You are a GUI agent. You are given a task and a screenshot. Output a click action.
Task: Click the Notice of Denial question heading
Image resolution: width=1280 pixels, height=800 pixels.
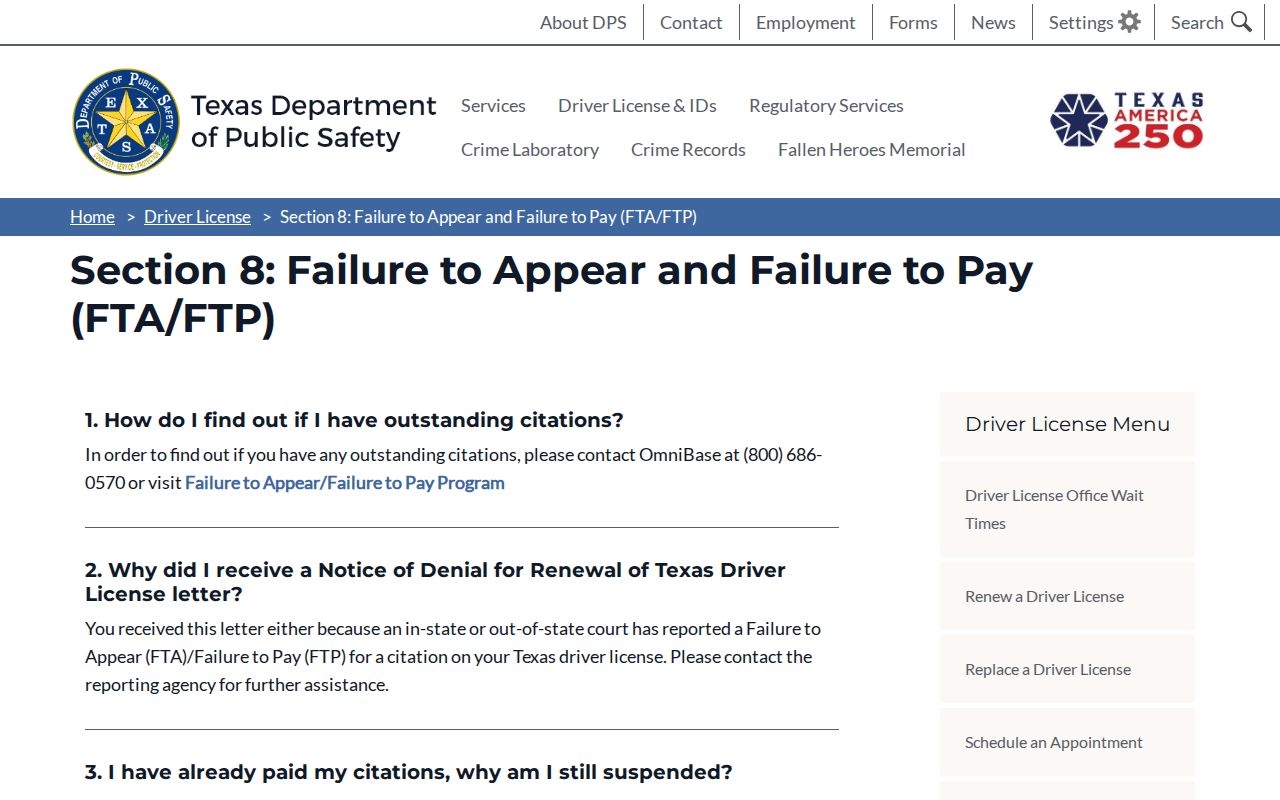[x=435, y=582]
